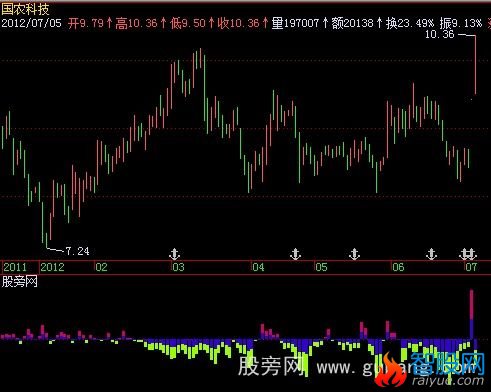Select month 02 on the time axis

coord(101,267)
